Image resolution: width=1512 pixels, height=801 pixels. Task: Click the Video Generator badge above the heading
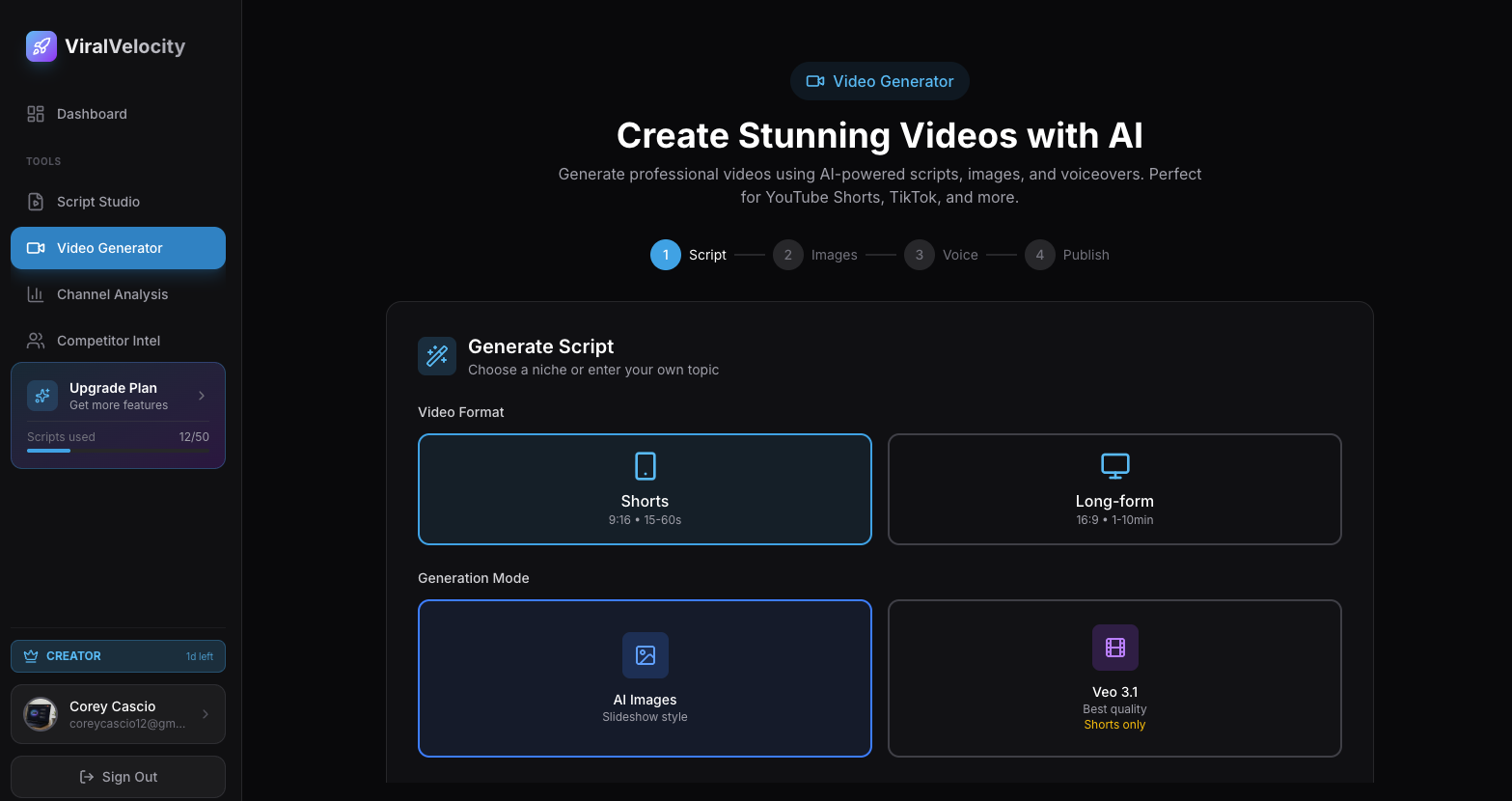[879, 81]
